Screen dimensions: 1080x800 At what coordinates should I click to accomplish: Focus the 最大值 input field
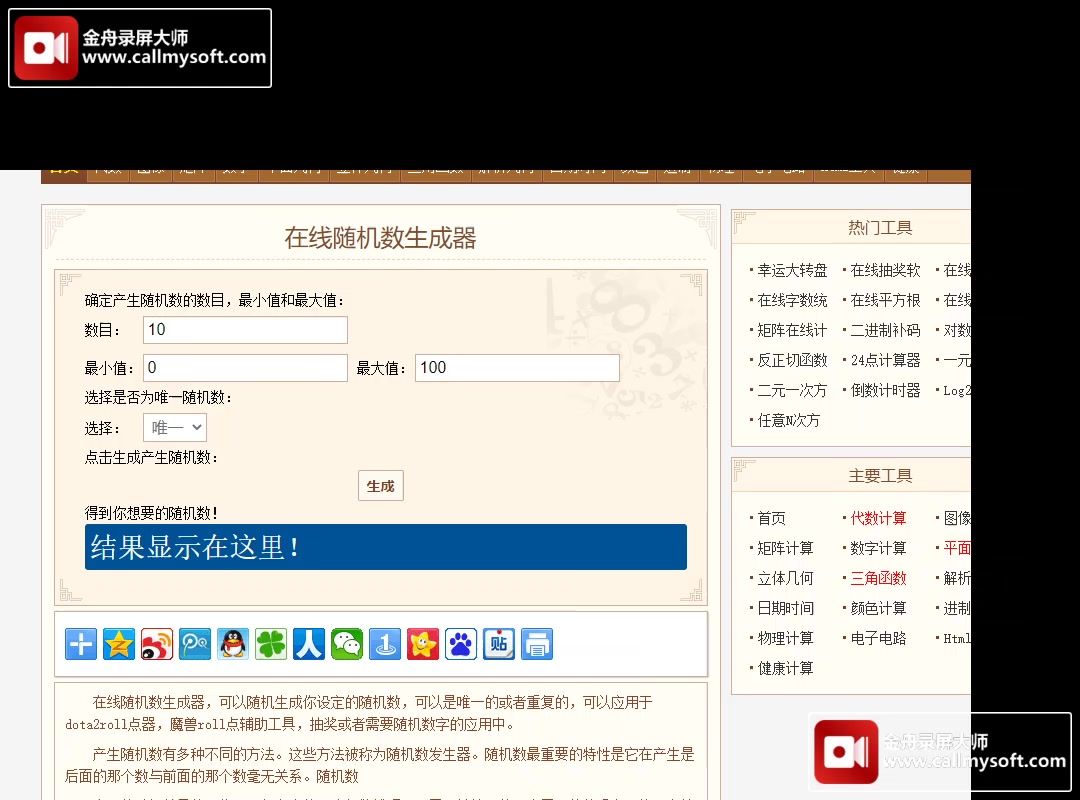click(x=517, y=368)
